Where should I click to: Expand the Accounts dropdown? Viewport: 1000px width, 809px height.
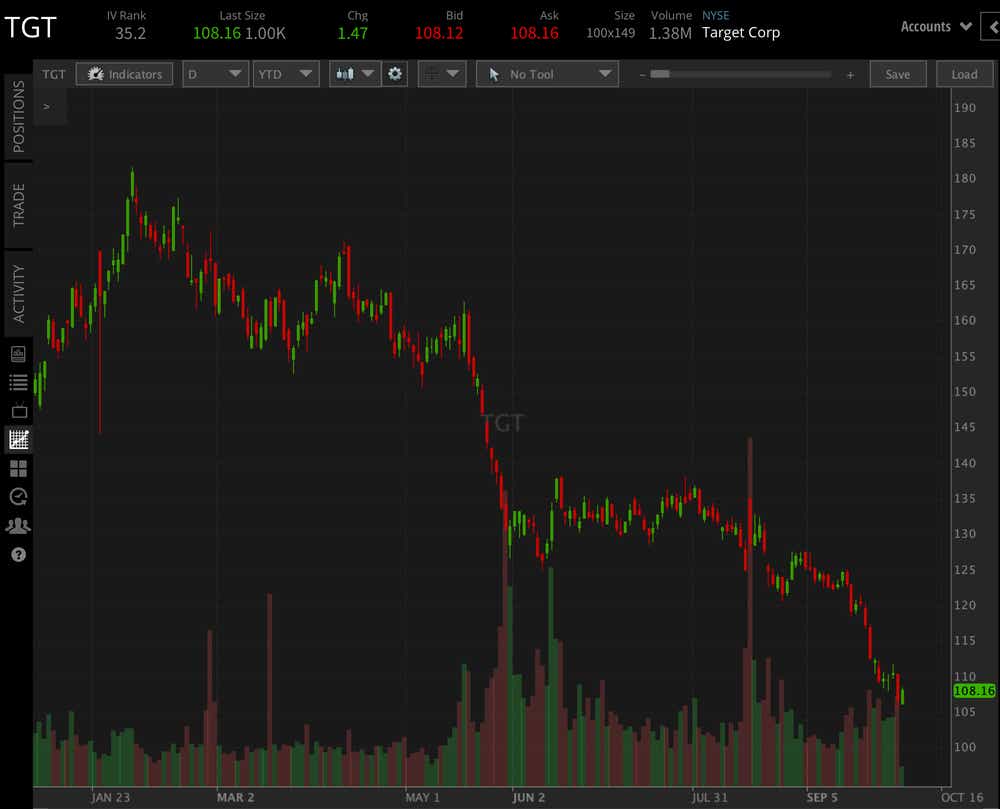936,27
